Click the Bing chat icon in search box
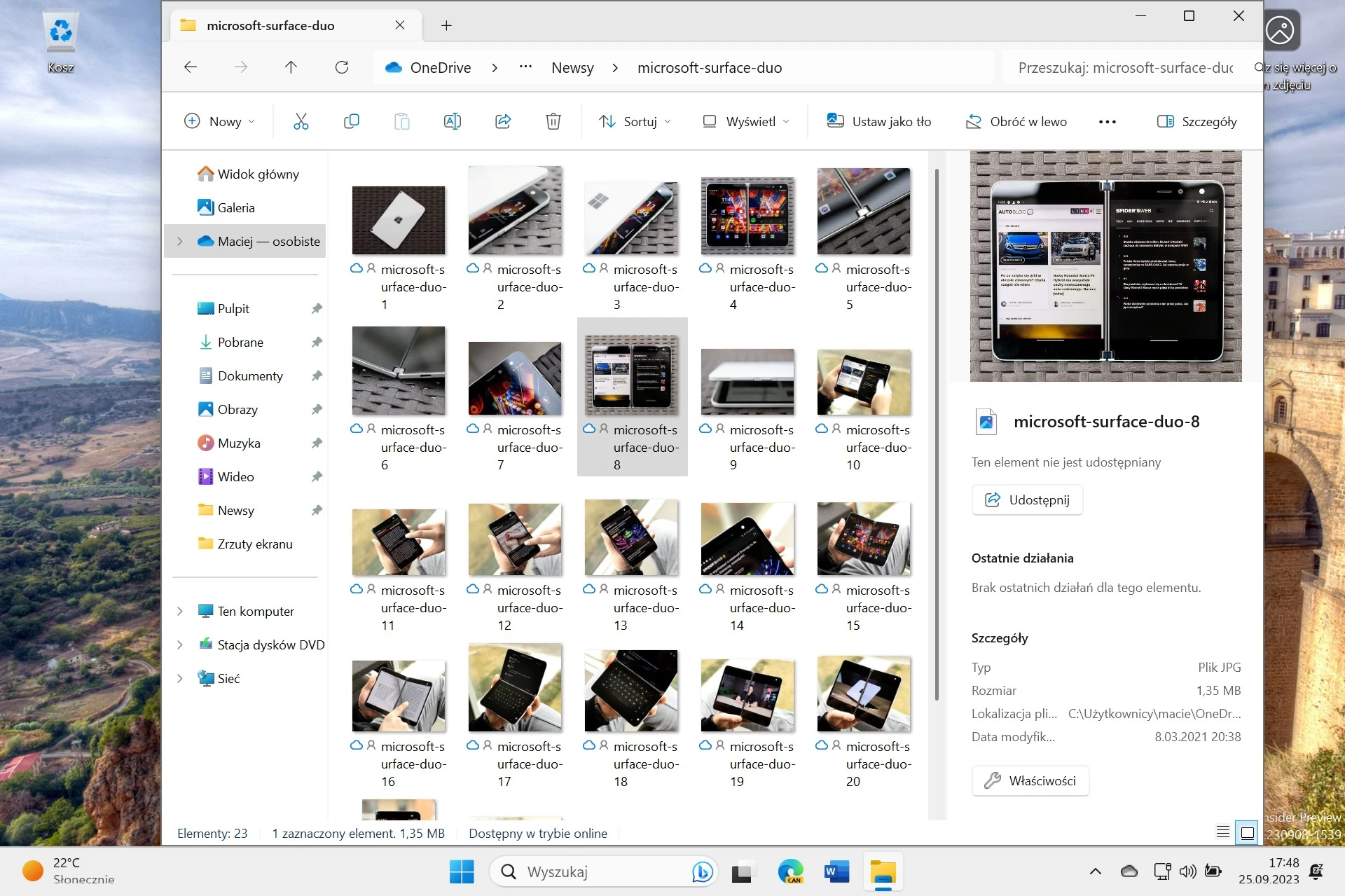1345x896 pixels. click(702, 871)
